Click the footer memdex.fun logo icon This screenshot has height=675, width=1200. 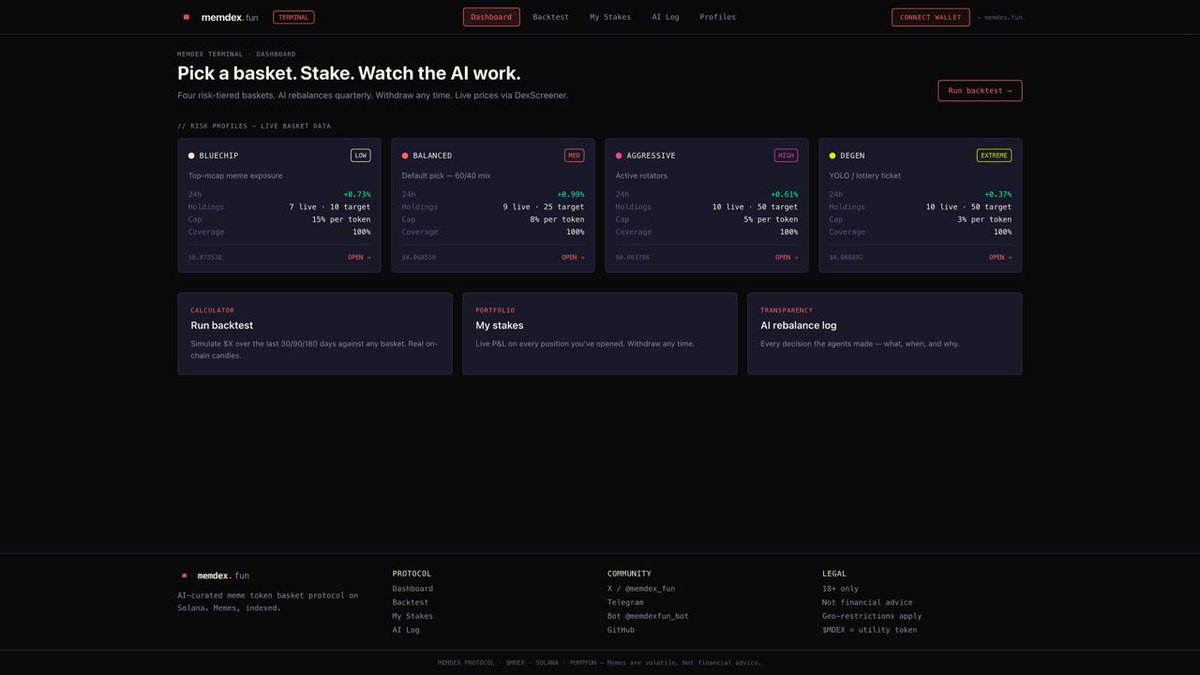(x=185, y=576)
